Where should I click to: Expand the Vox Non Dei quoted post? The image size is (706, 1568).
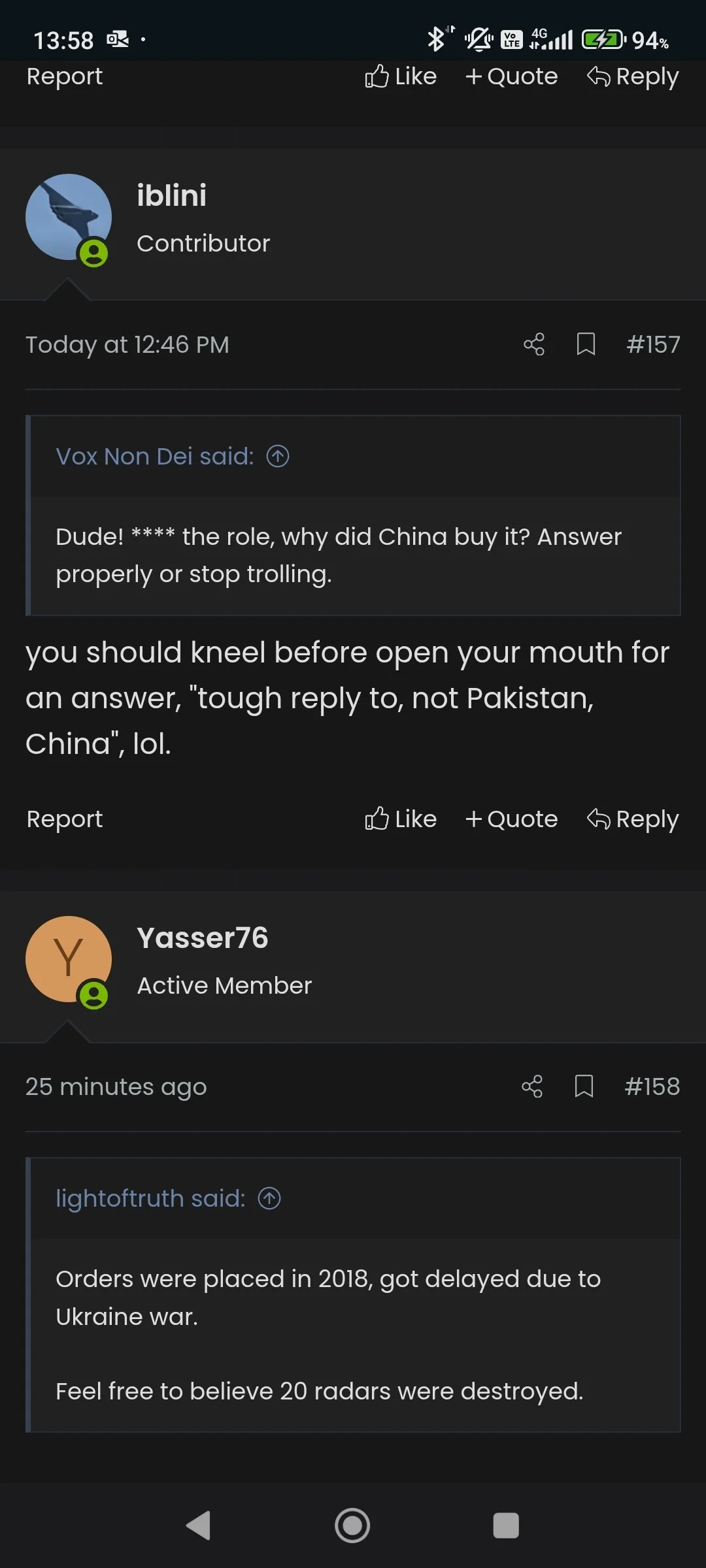[x=277, y=457]
